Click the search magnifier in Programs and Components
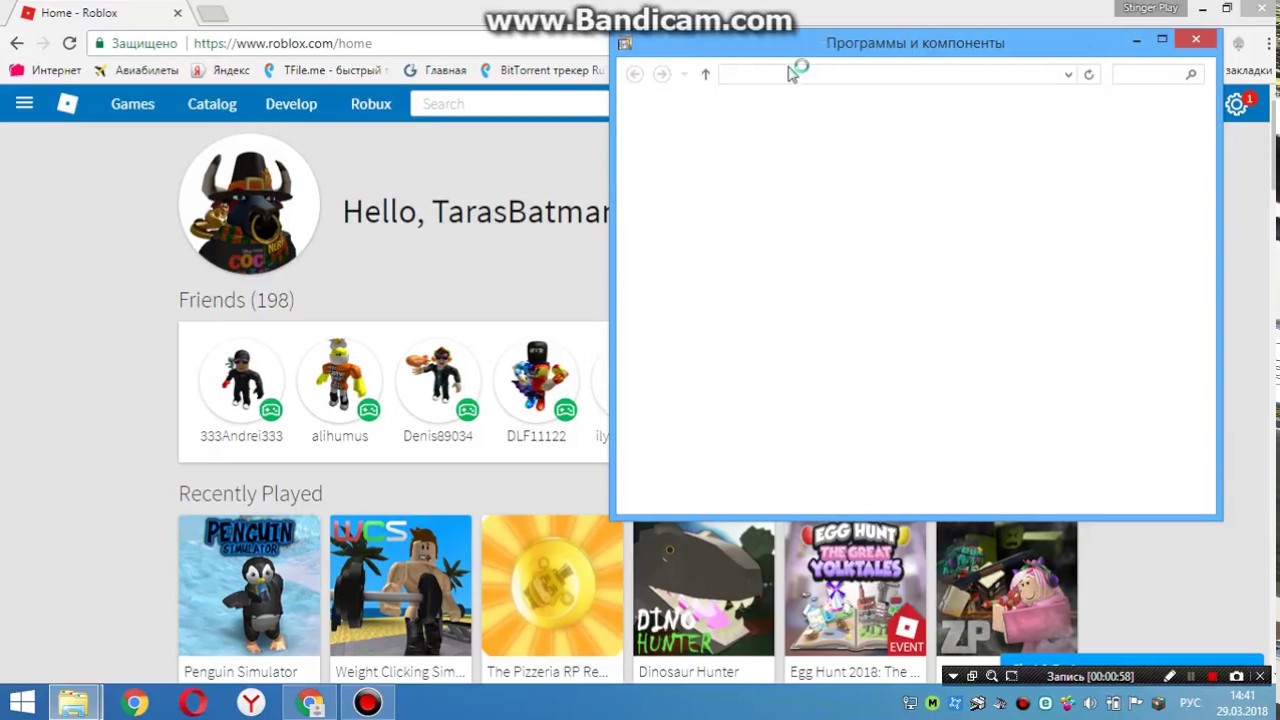This screenshot has width=1280, height=720. tap(1190, 74)
